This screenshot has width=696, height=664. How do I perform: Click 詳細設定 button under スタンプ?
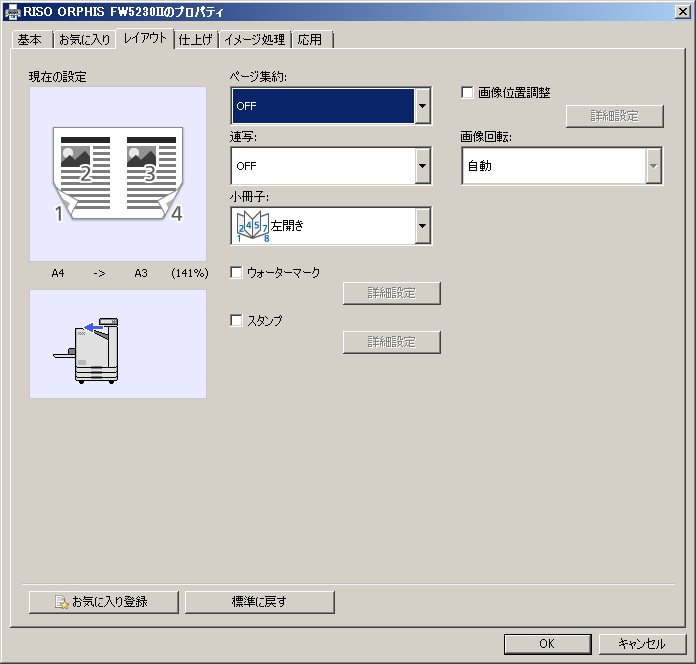tap(392, 342)
